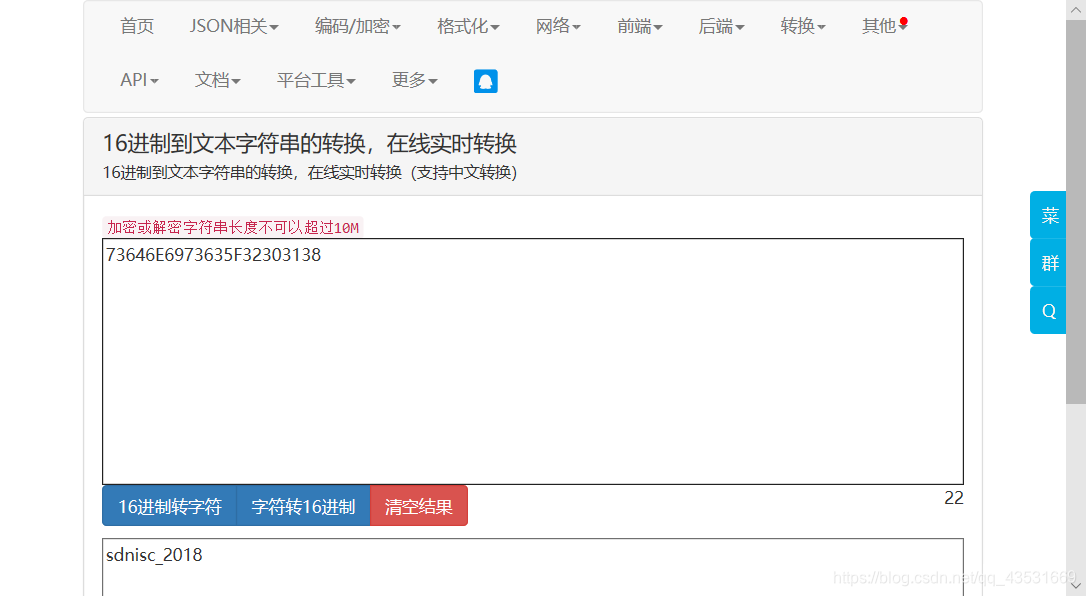Click the blue QQ penguin icon
Image resolution: width=1086 pixels, height=596 pixels.
point(486,81)
